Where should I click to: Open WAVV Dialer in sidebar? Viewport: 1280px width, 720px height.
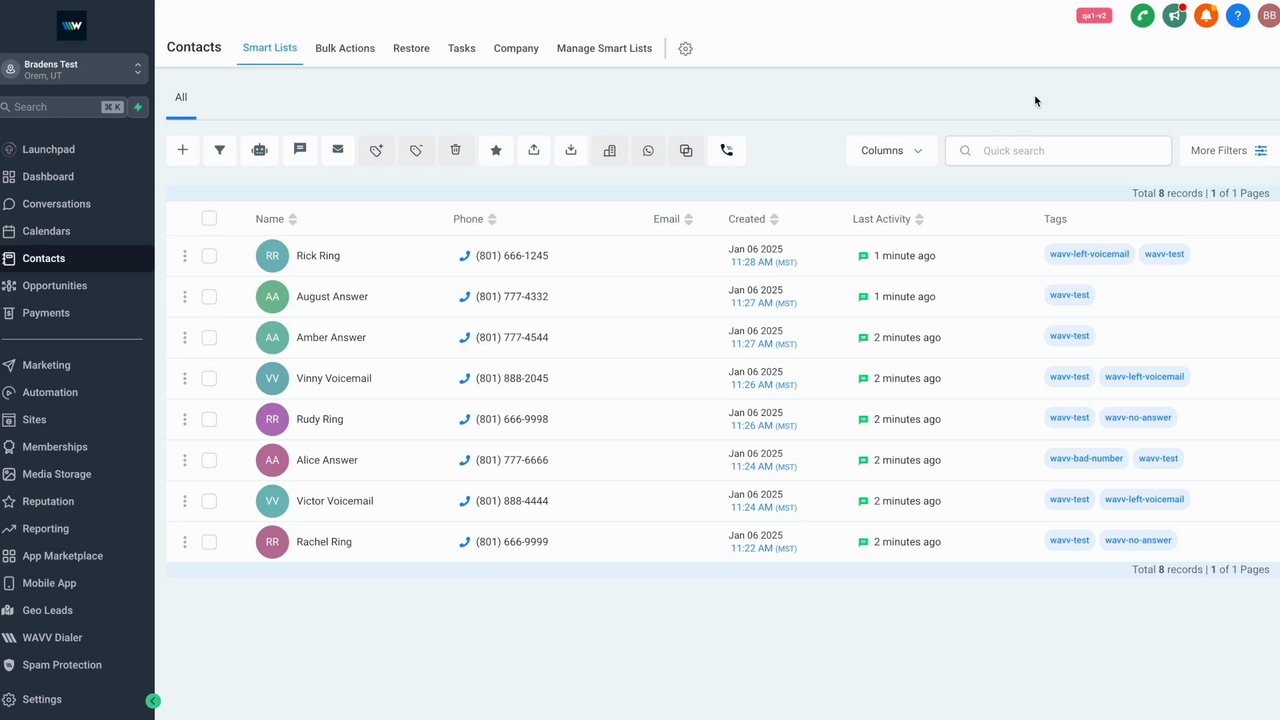click(x=52, y=638)
